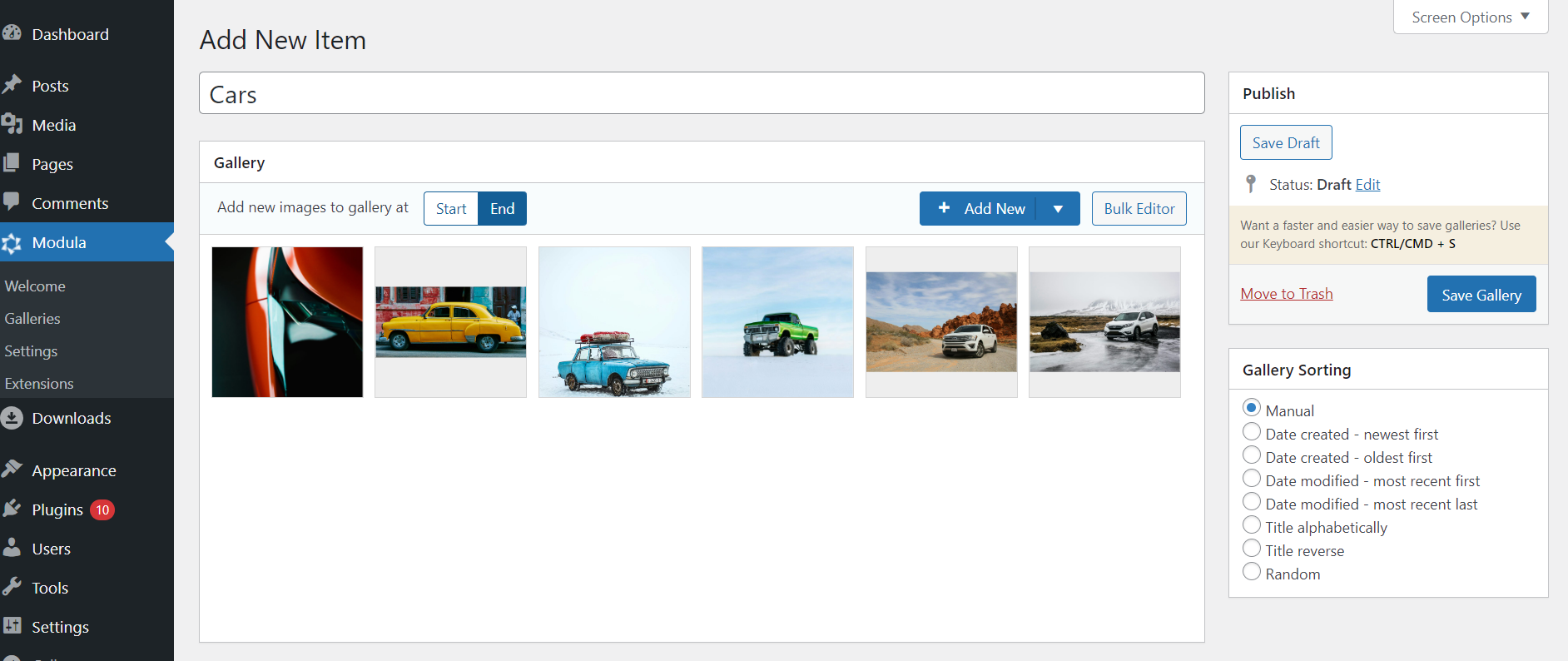Expand the Add New dropdown arrow
The height and width of the screenshot is (661, 1568).
(x=1058, y=209)
